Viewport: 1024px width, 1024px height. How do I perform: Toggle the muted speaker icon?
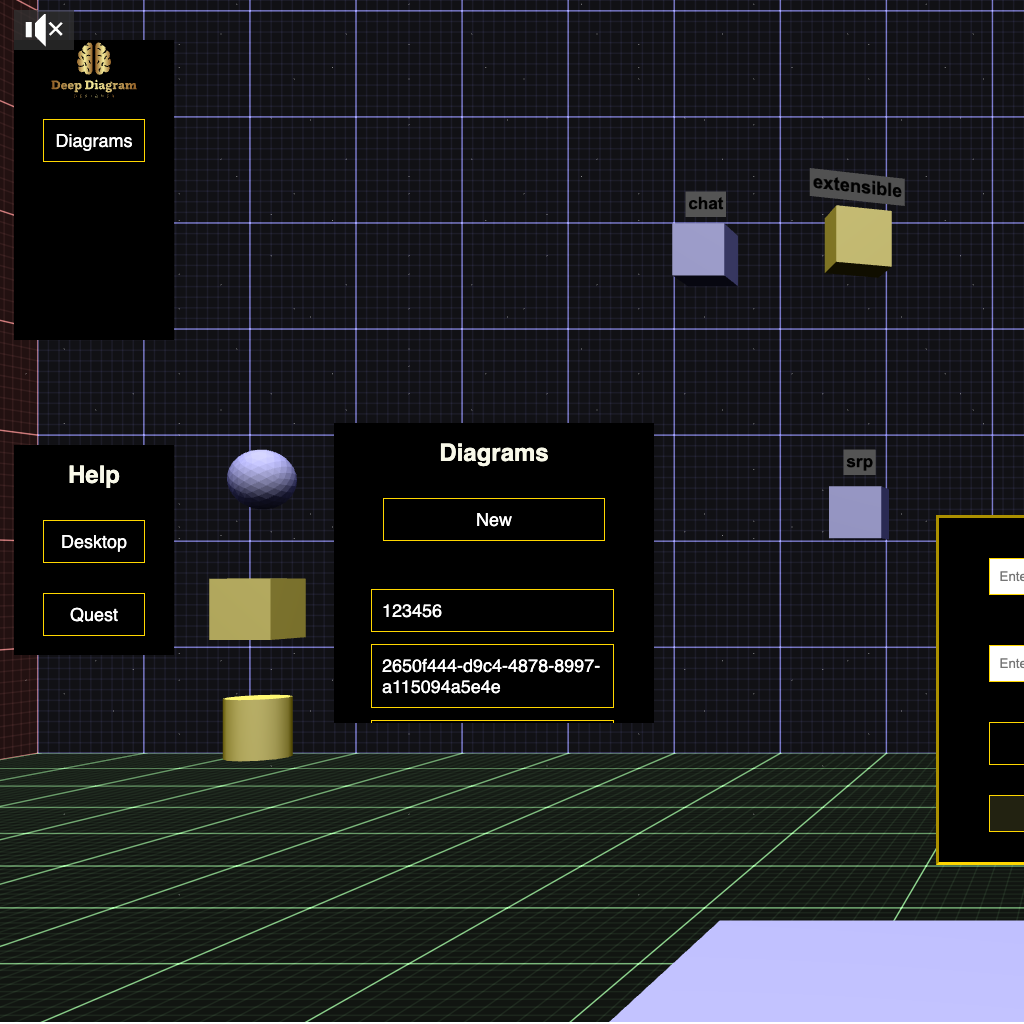click(x=43, y=30)
